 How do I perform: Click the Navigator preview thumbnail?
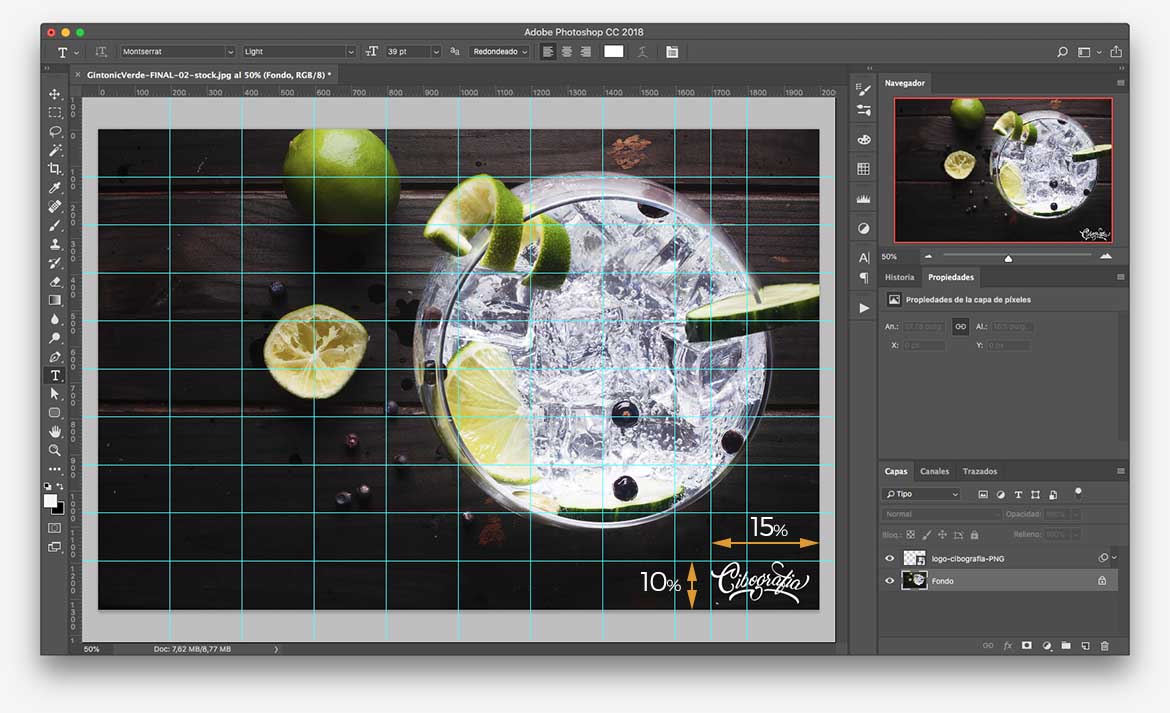click(x=1003, y=170)
